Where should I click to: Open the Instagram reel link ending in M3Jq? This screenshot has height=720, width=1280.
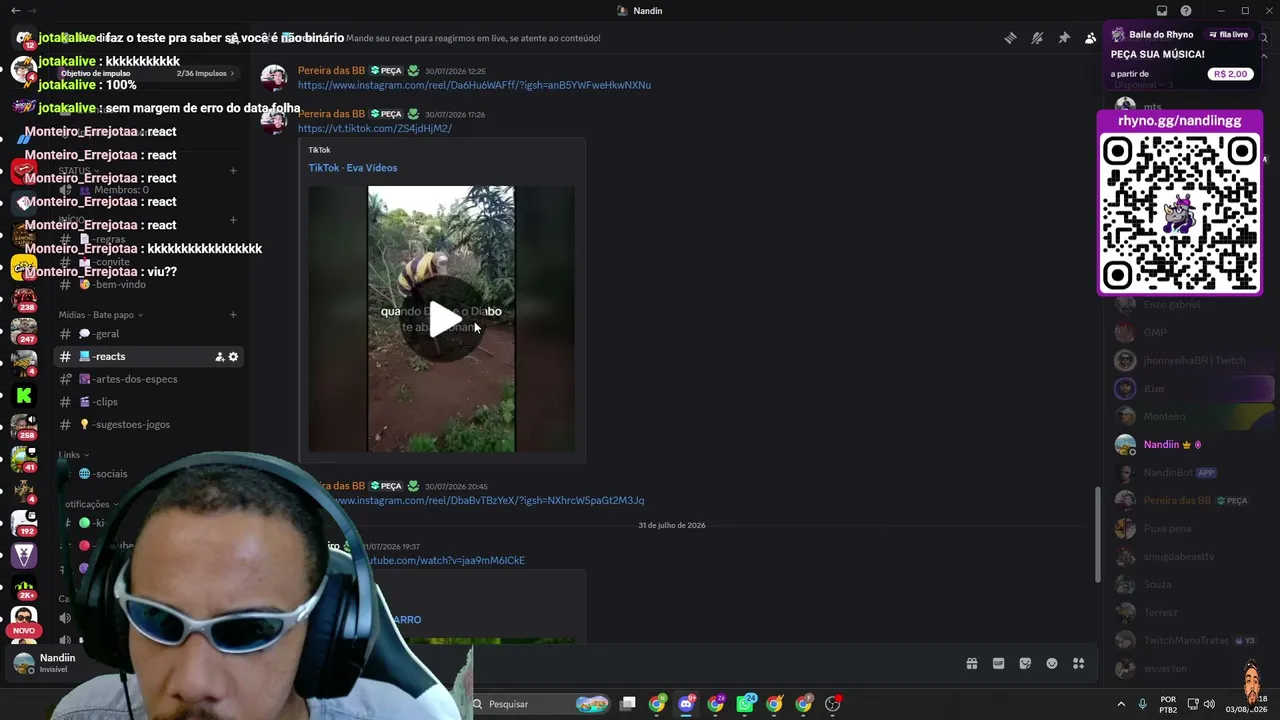[487, 500]
